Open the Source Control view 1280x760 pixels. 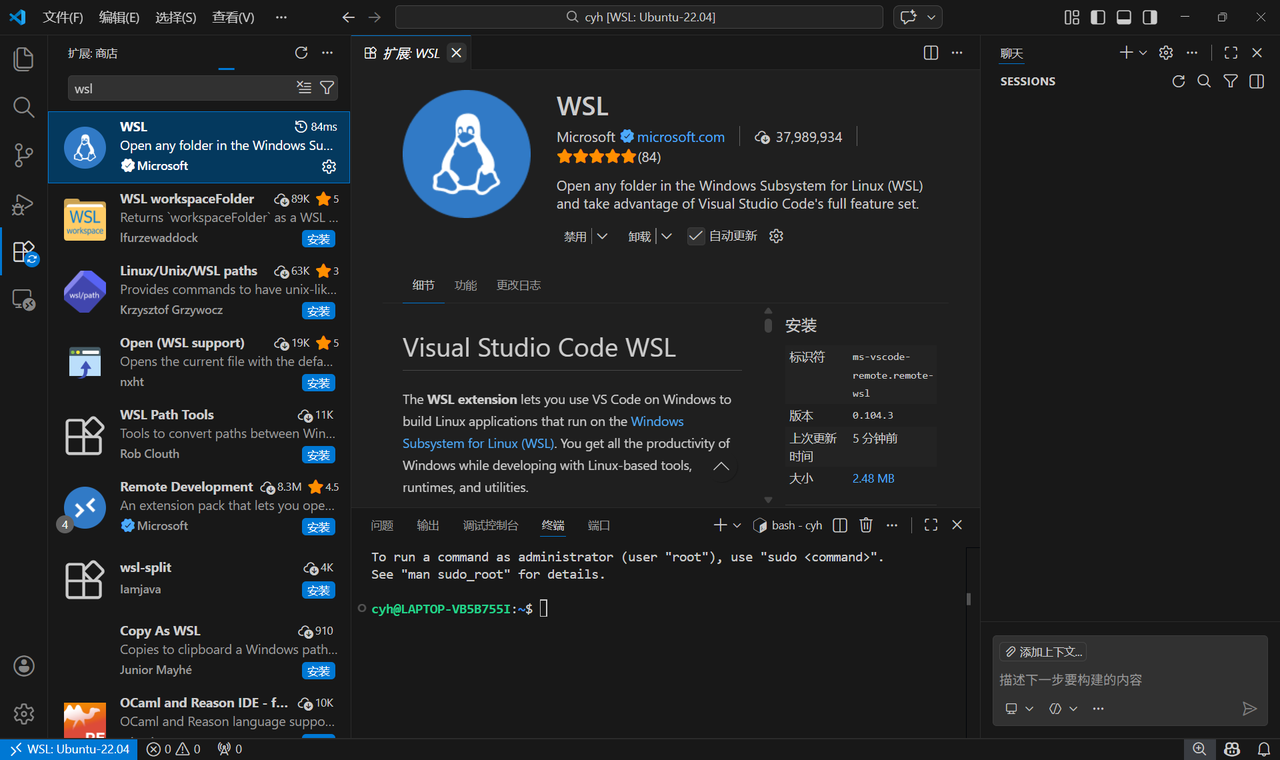tap(24, 155)
